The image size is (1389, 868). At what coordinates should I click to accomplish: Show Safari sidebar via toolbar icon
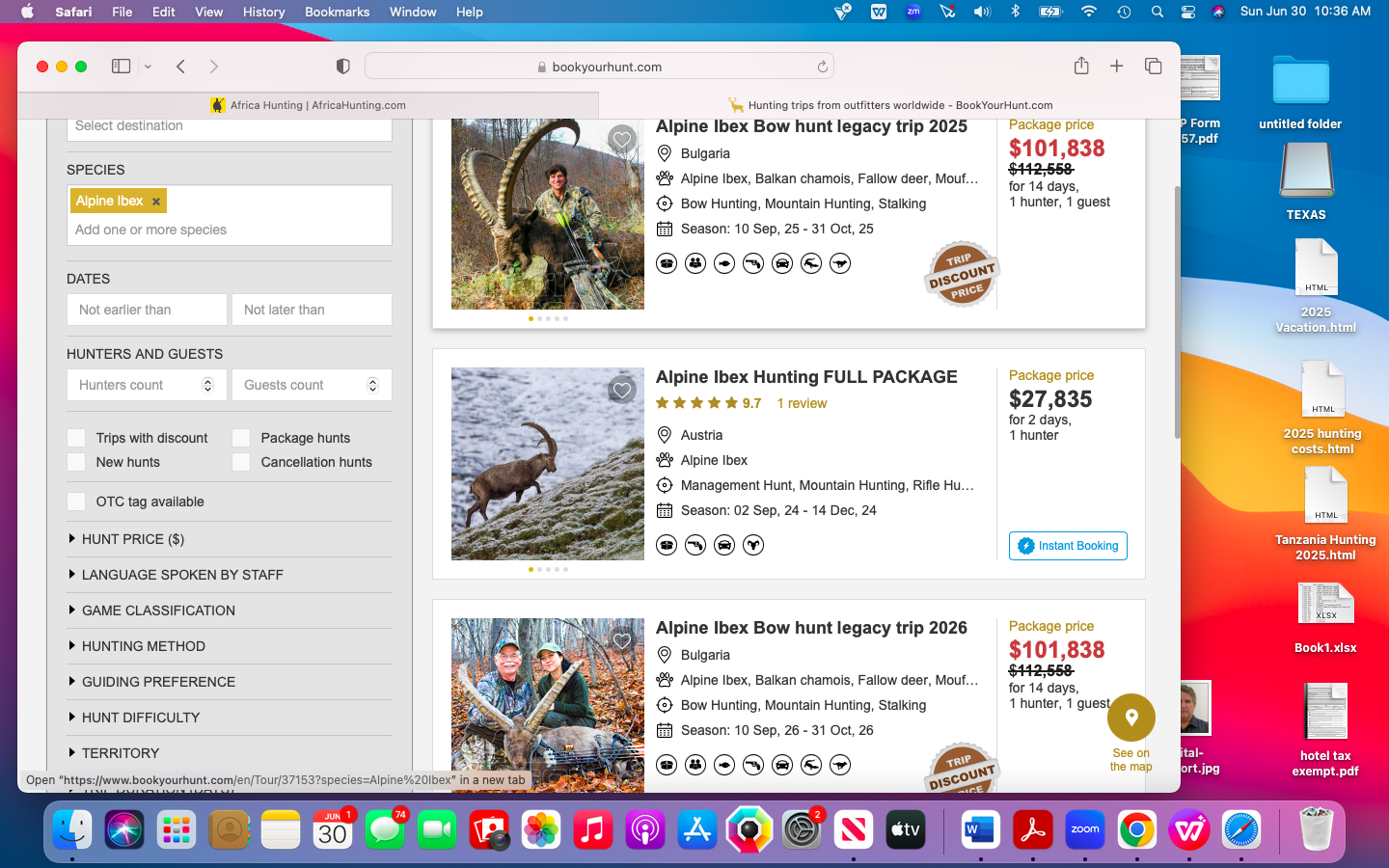tap(121, 67)
